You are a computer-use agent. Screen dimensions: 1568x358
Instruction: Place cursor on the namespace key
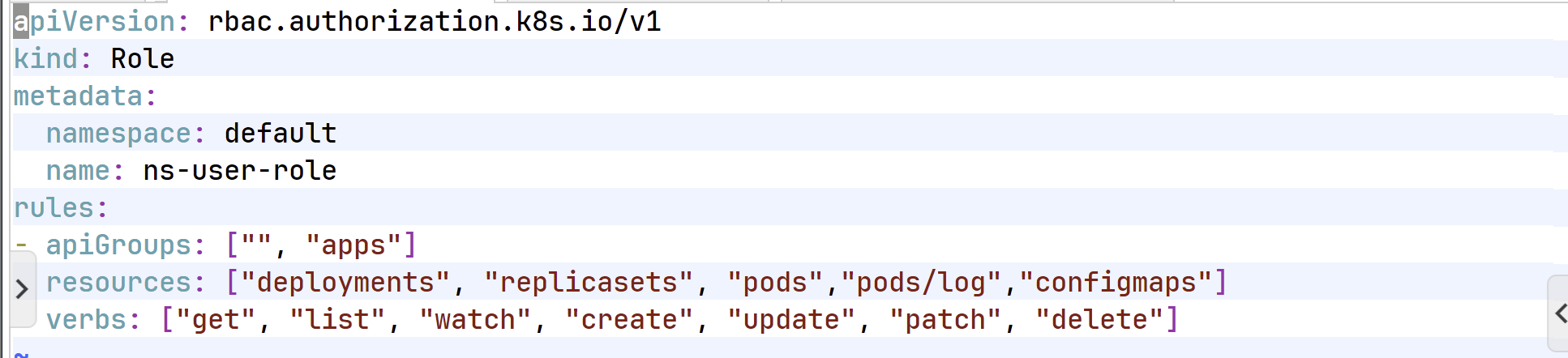(x=118, y=133)
